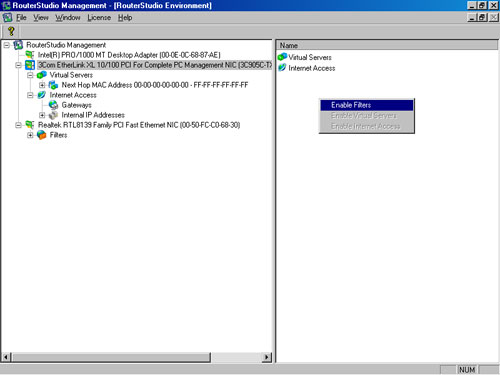Image resolution: width=500 pixels, height=375 pixels.
Task: Restore down the RouterStudio Management main window
Action: pyautogui.click(x=482, y=5)
